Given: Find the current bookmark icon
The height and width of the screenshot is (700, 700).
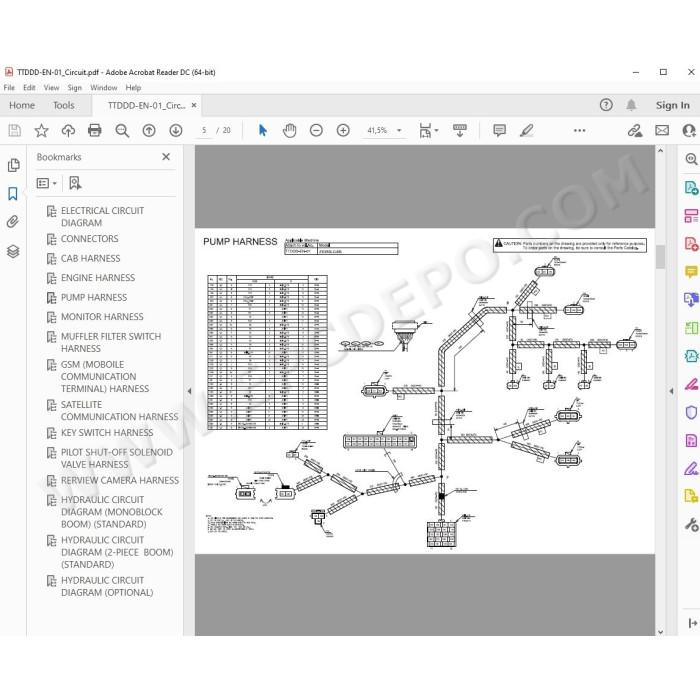Looking at the screenshot, I should [75, 183].
